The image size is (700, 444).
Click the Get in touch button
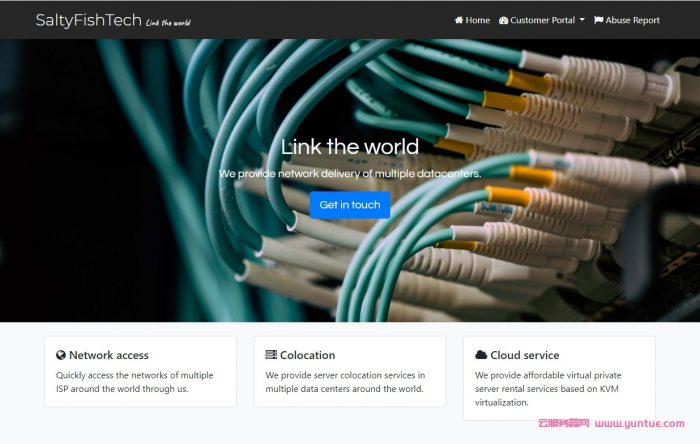coord(350,205)
